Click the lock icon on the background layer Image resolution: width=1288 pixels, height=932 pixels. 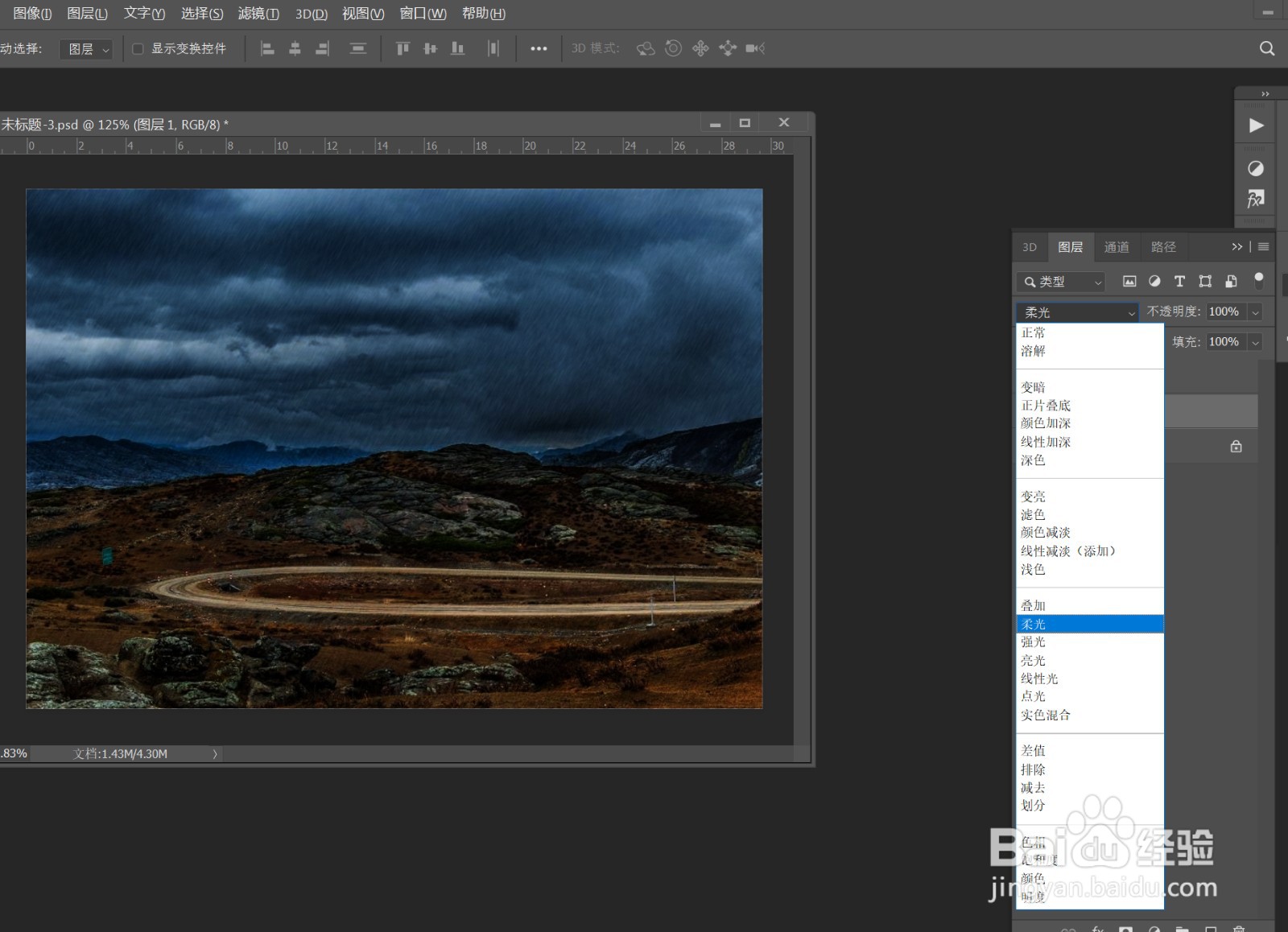(x=1236, y=447)
